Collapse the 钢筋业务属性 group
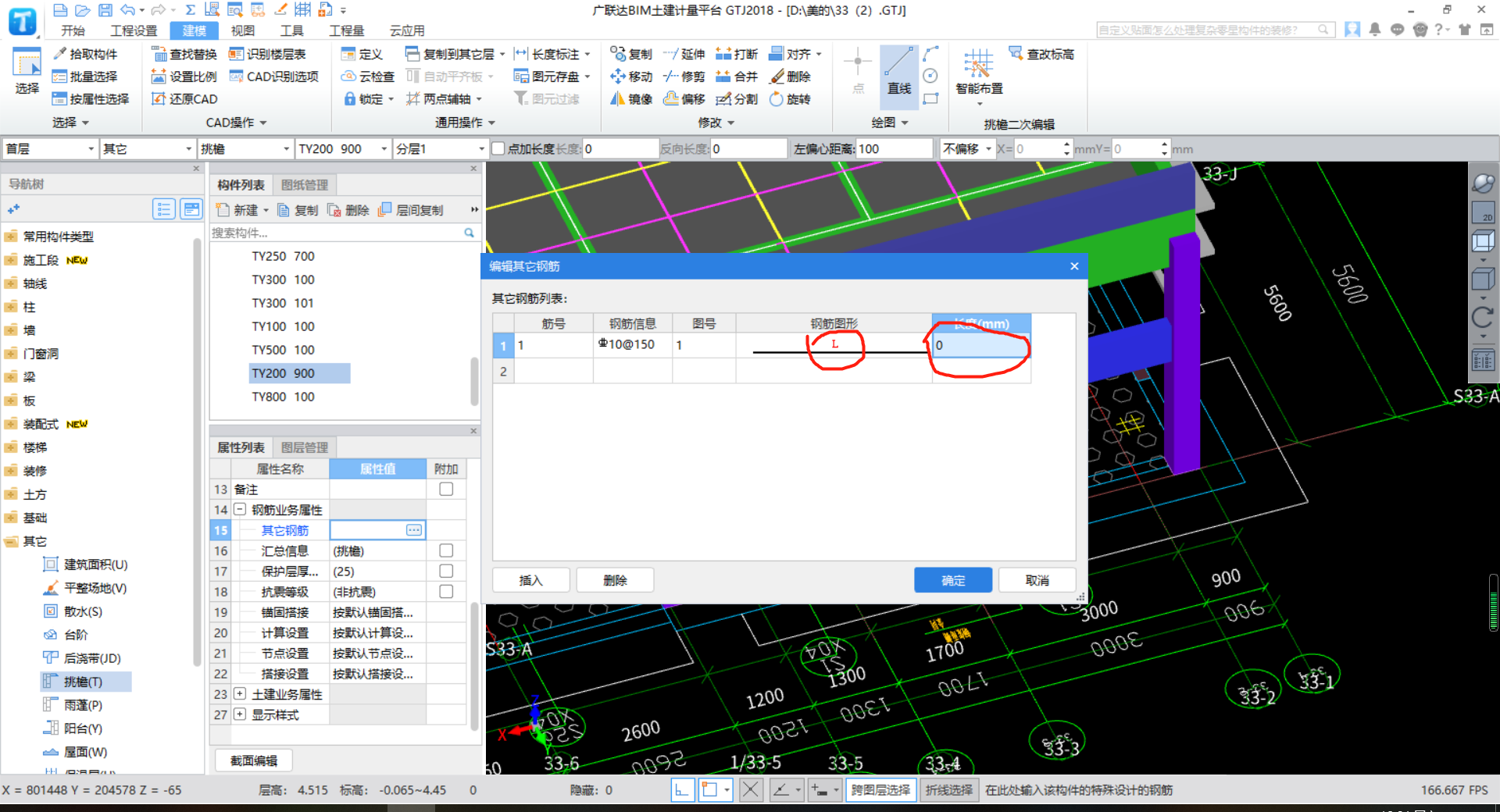 (240, 509)
